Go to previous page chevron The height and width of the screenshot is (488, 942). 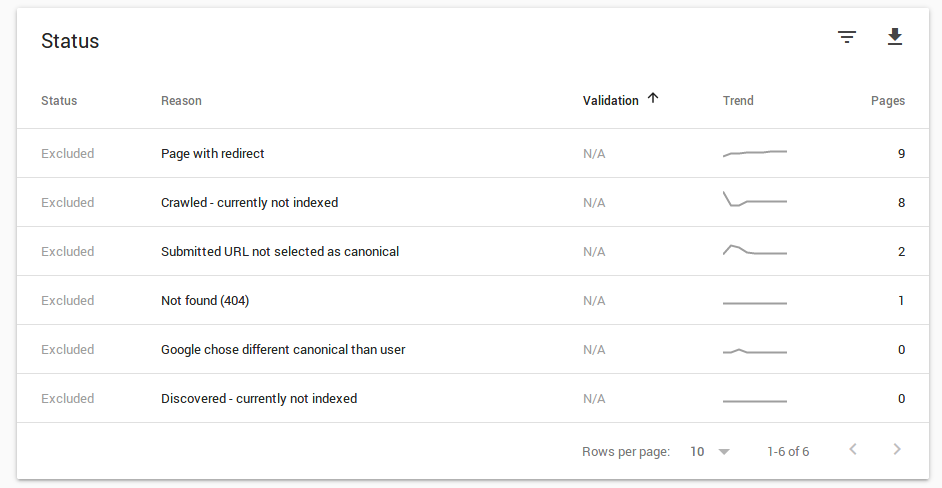coord(853,450)
